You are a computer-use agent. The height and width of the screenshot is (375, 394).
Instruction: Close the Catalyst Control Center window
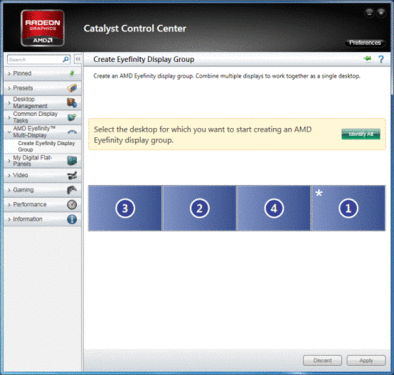coord(381,13)
